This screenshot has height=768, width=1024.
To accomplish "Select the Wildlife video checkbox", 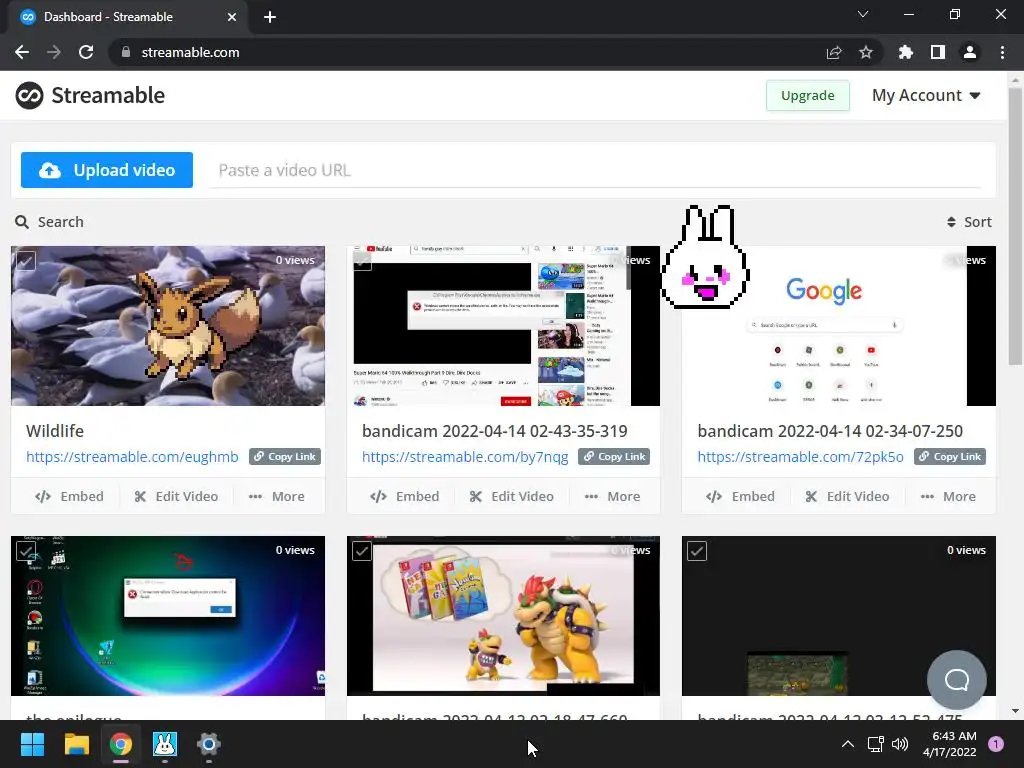I will pos(26,261).
